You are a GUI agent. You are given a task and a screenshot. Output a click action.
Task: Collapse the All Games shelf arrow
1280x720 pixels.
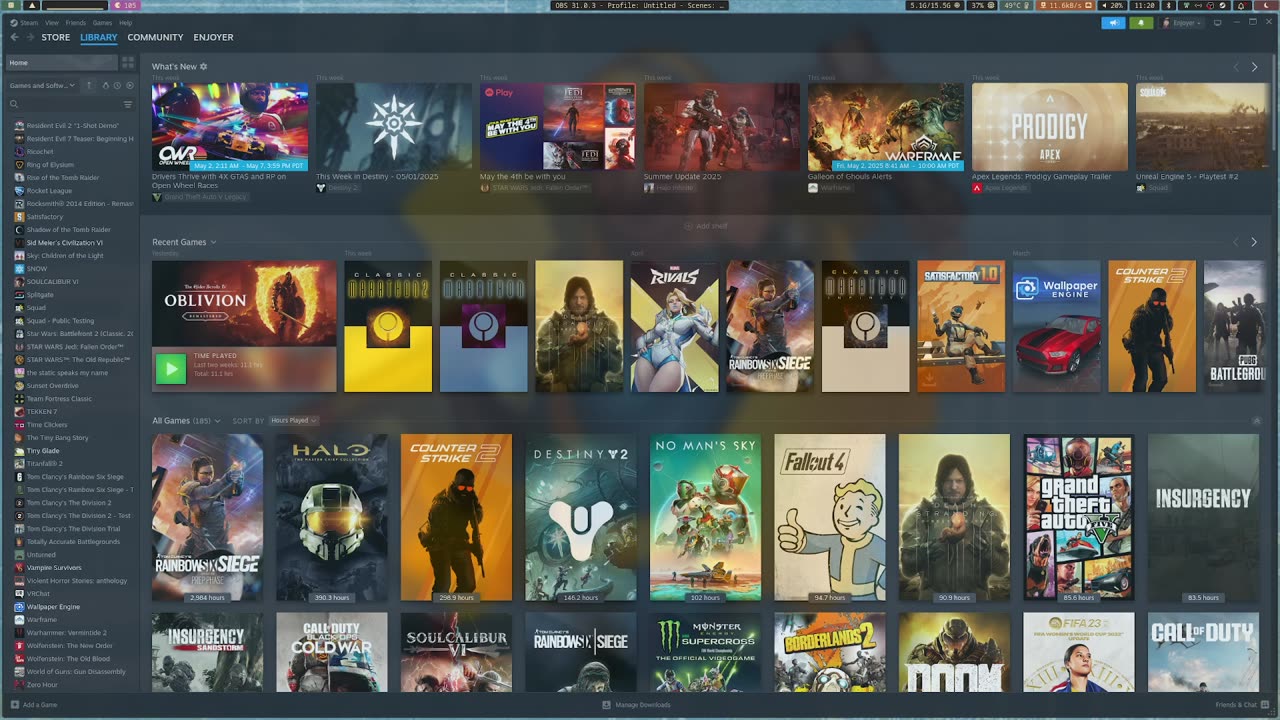(1257, 421)
